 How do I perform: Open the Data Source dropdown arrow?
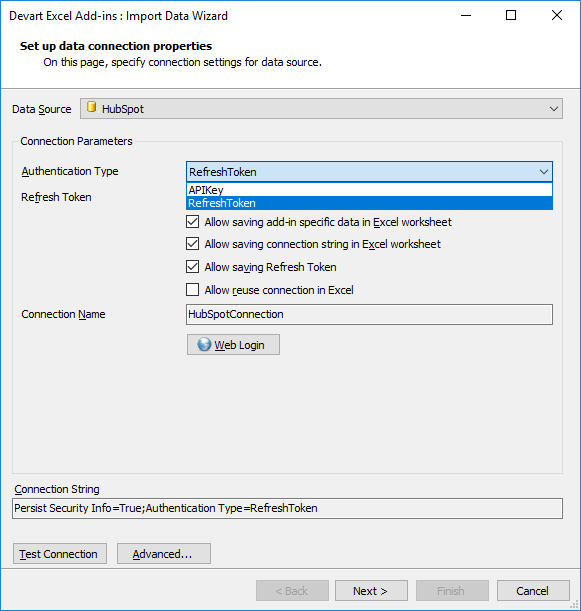coord(553,109)
